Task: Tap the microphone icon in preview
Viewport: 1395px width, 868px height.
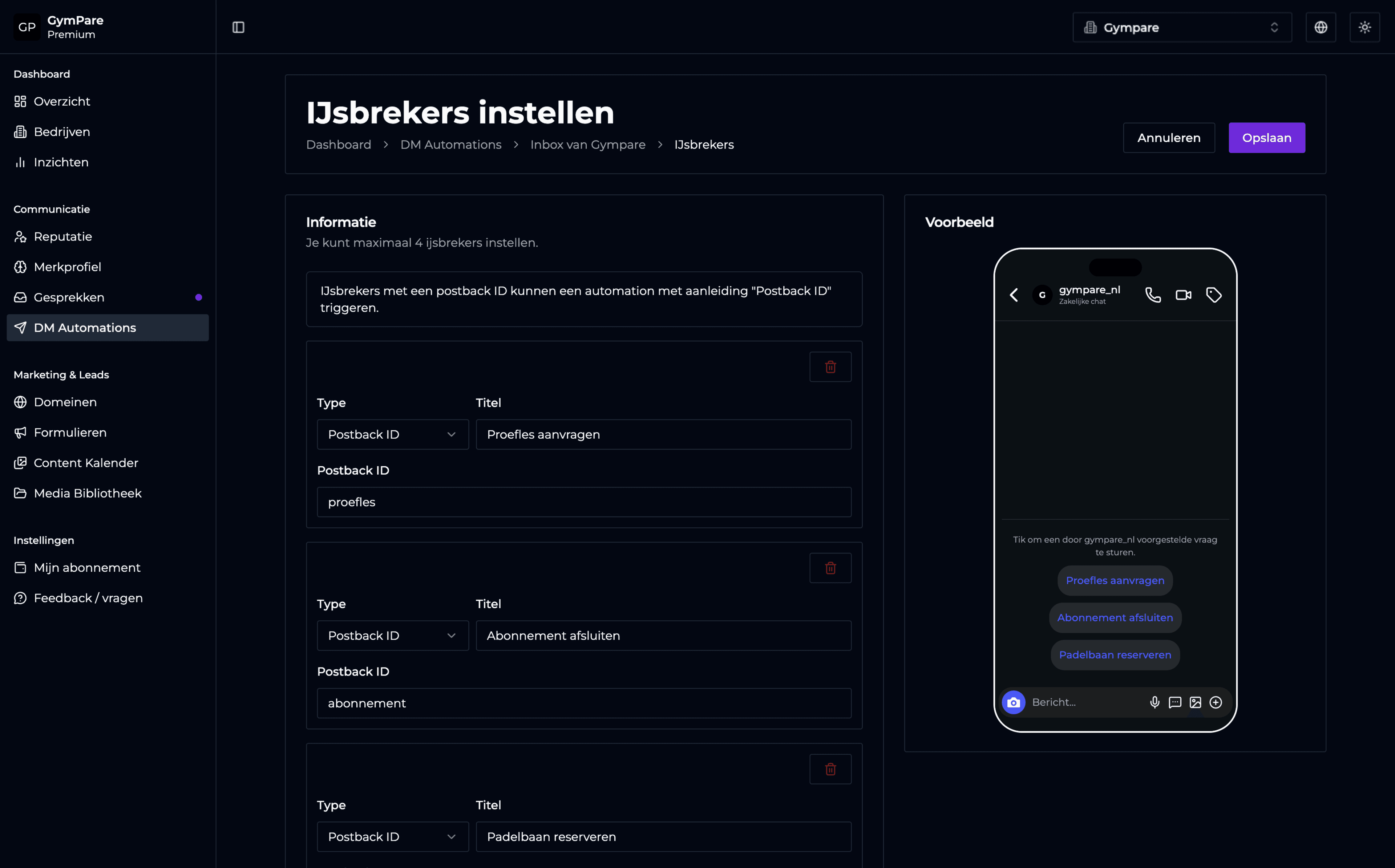Action: coord(1155,702)
